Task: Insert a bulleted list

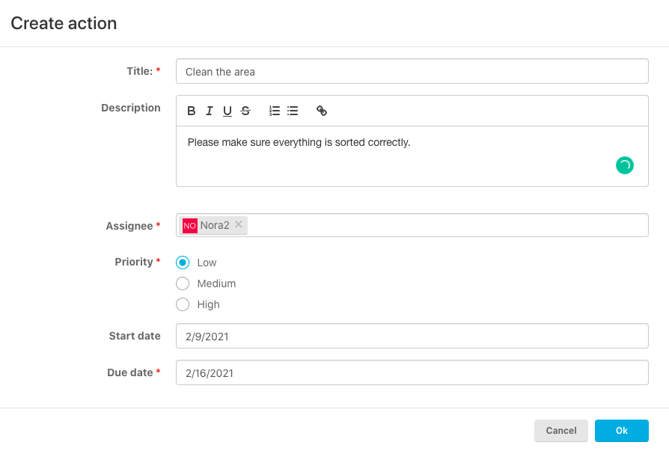Action: coord(292,111)
